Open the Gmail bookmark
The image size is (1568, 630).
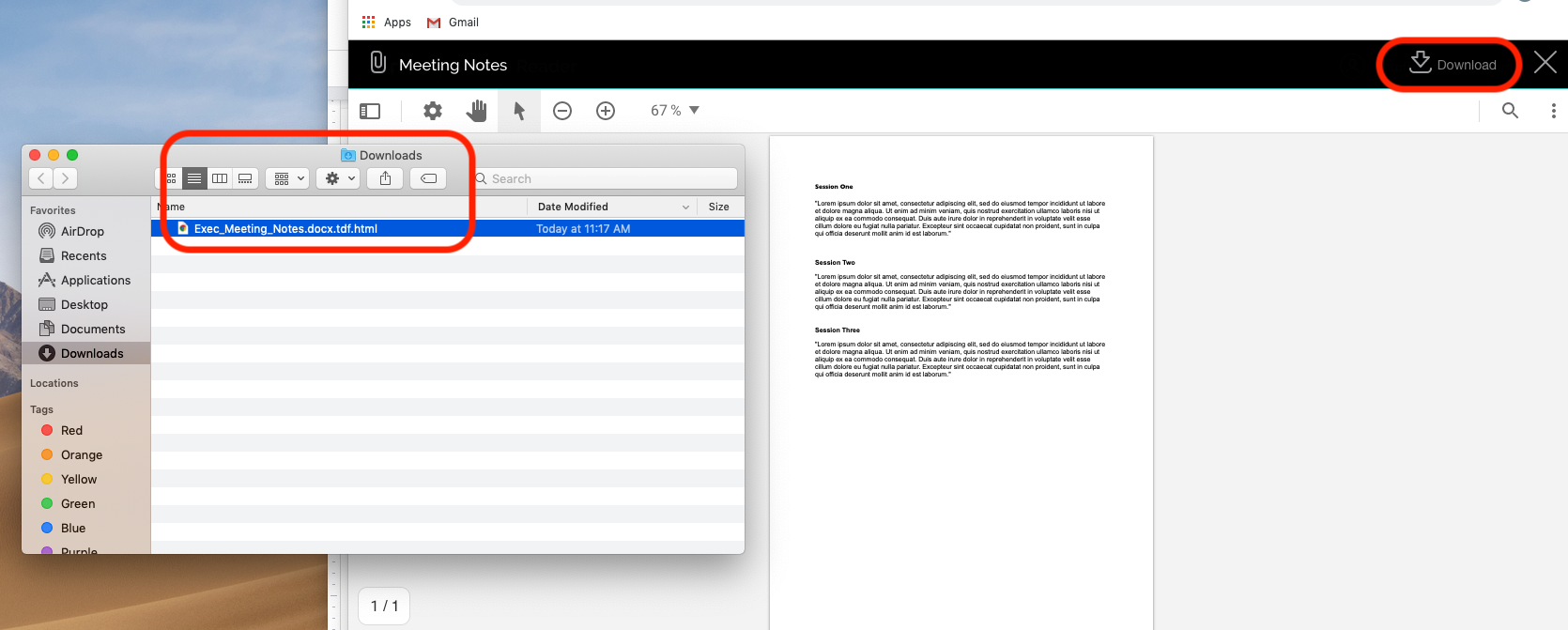point(453,22)
